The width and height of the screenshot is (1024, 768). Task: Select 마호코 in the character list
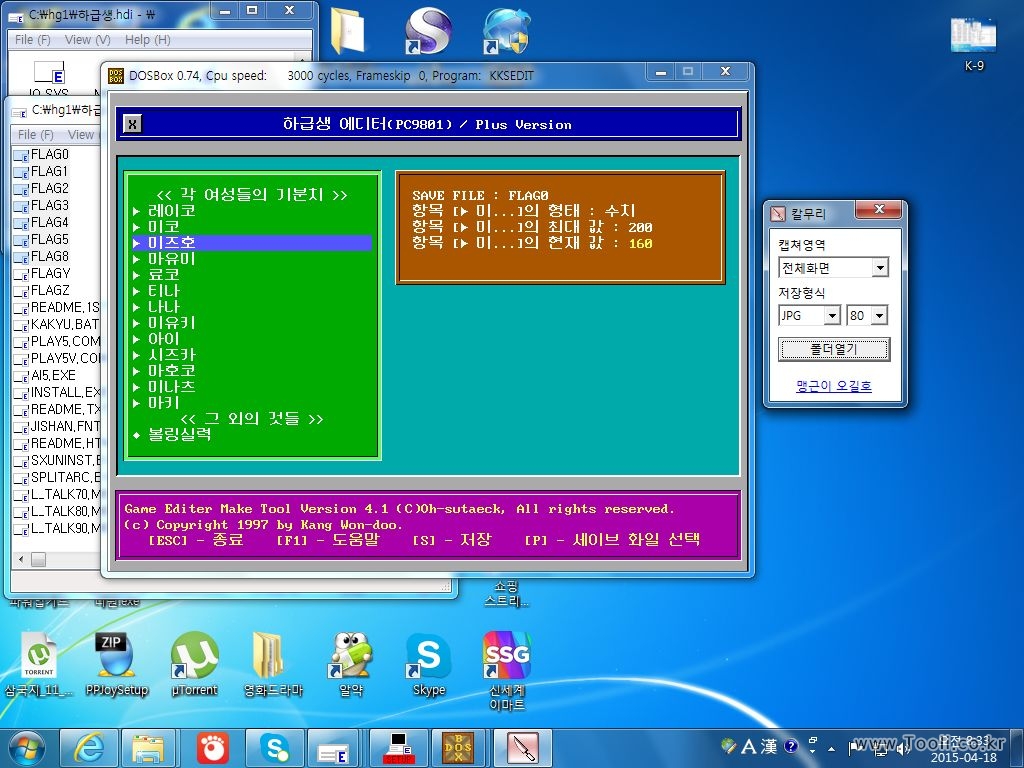[171, 370]
